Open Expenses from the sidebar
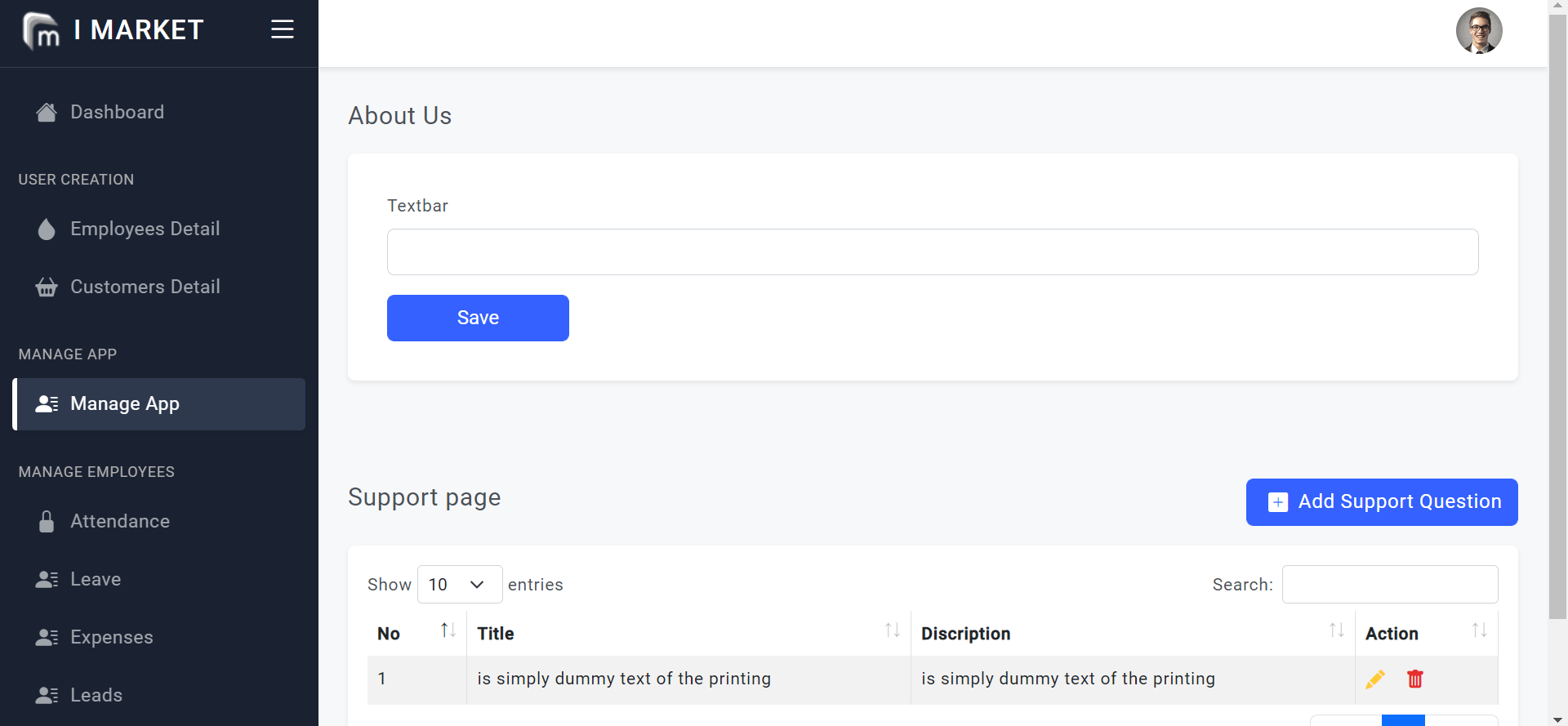This screenshot has width=1568, height=726. click(x=111, y=638)
